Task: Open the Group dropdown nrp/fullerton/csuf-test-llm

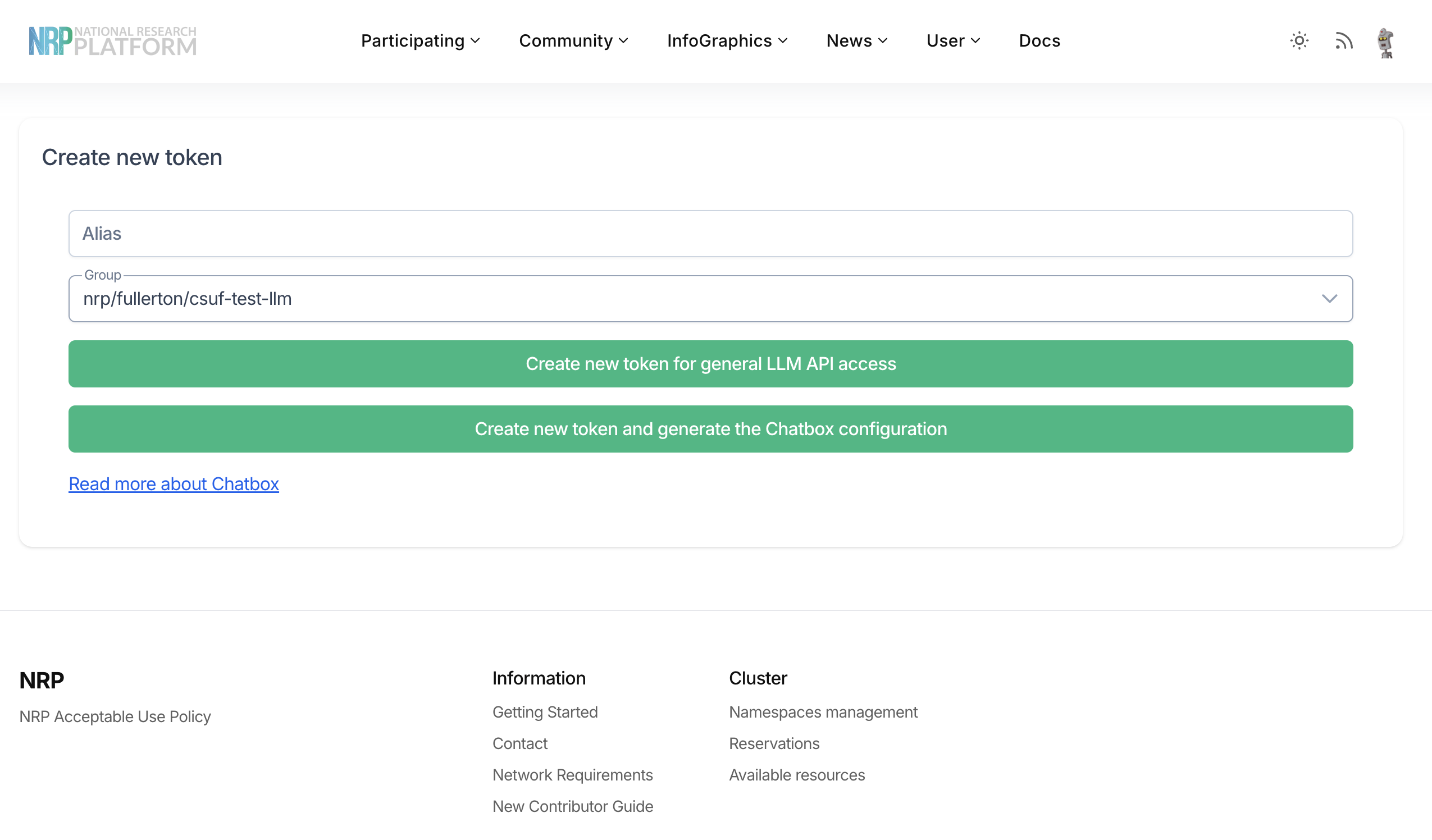Action: [710, 299]
